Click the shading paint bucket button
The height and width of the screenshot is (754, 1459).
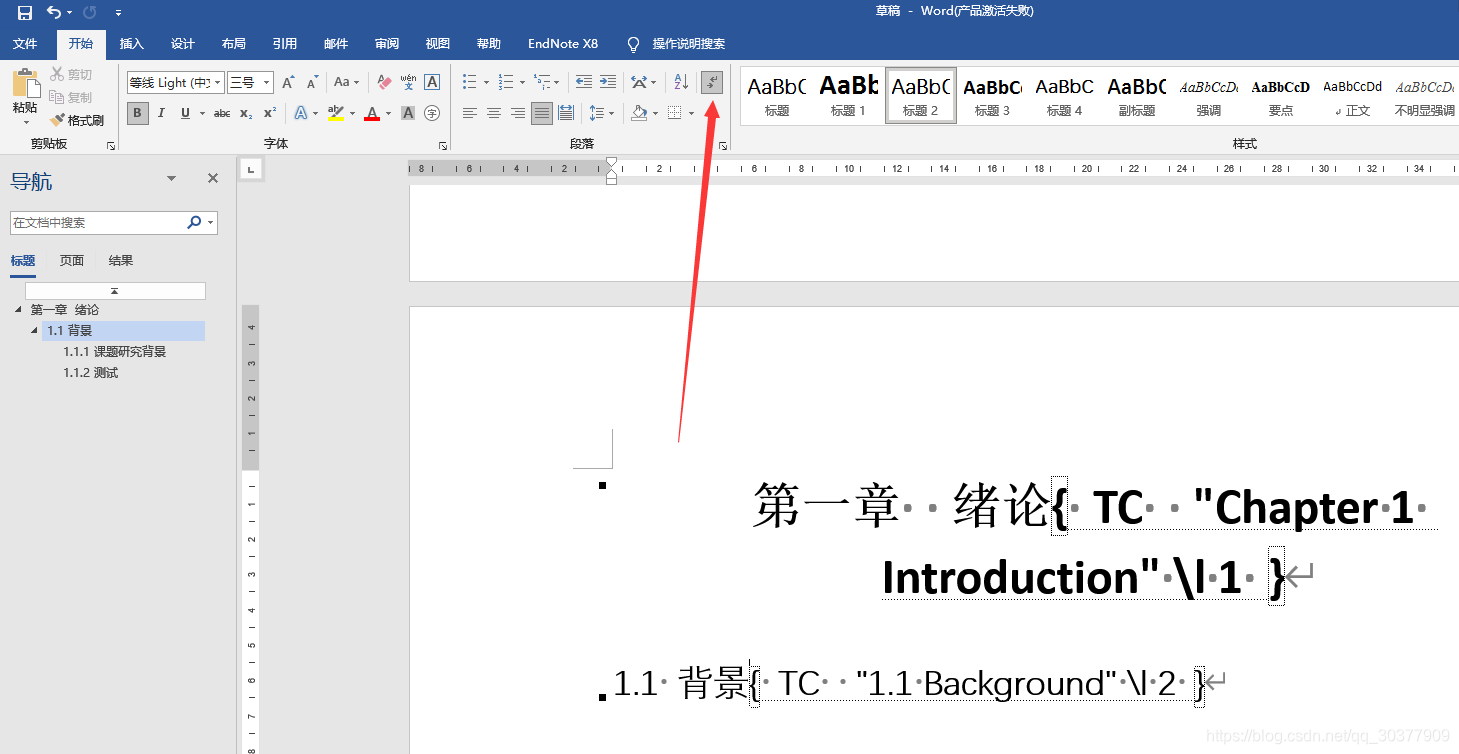point(639,113)
